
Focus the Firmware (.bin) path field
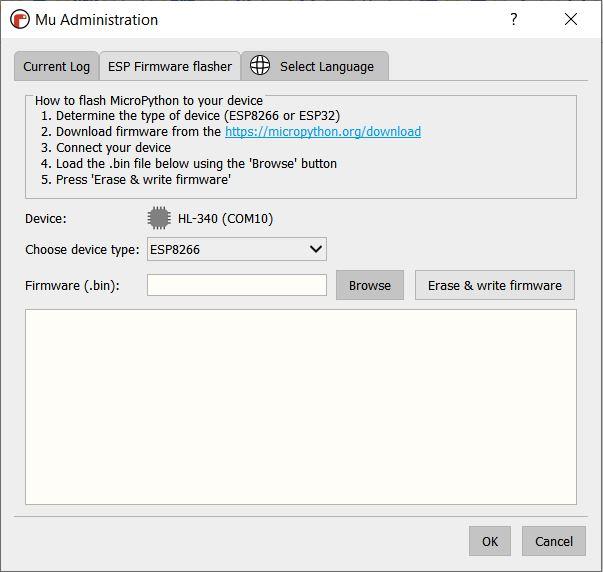pyautogui.click(x=237, y=285)
